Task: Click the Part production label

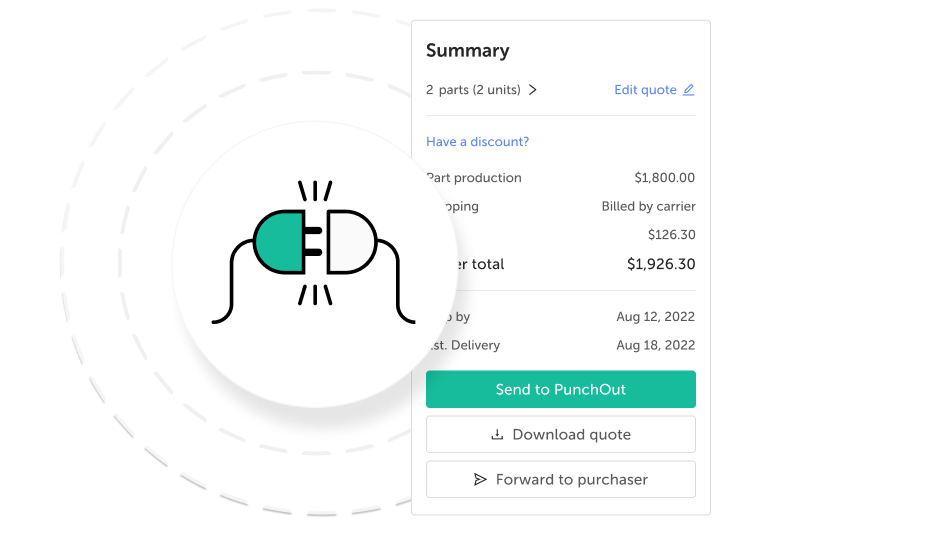Action: click(x=477, y=178)
